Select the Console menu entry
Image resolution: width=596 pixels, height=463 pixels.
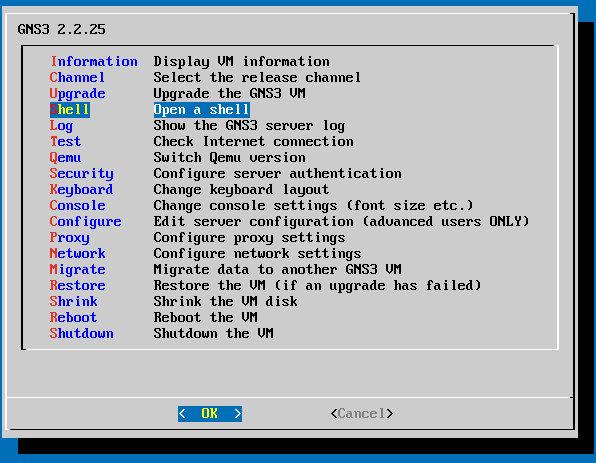78,206
